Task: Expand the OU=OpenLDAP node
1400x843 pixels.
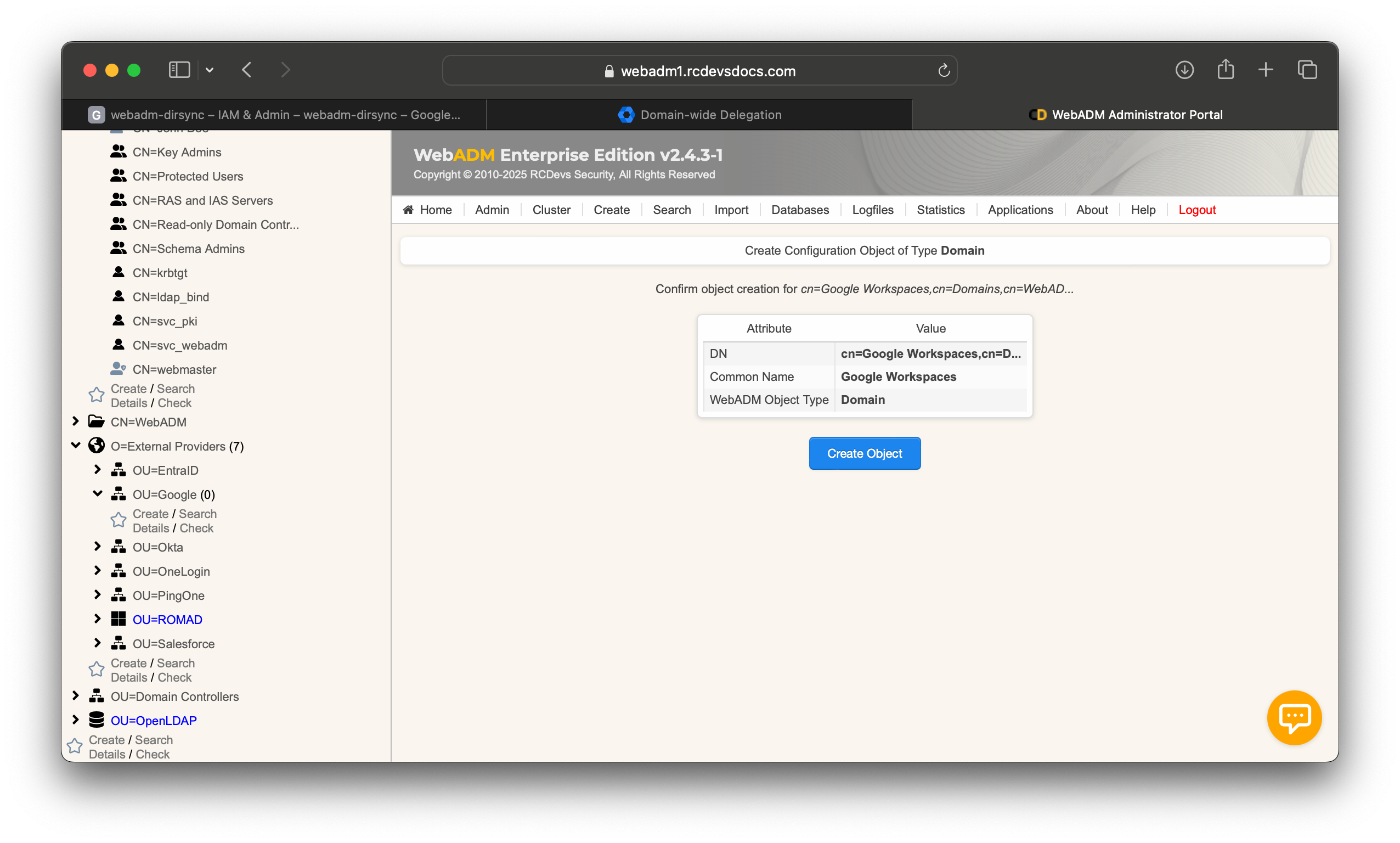Action: tap(76, 720)
